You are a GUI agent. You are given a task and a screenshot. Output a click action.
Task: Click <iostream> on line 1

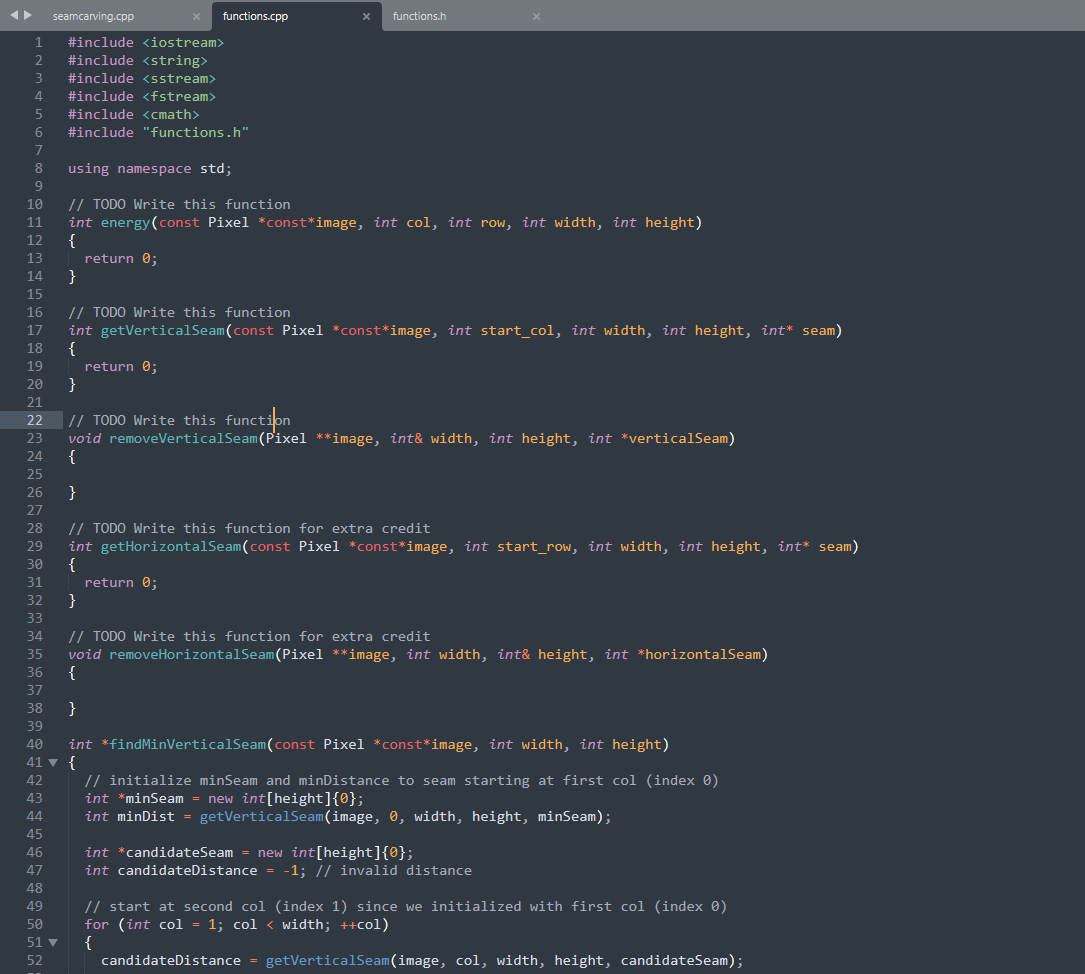[x=183, y=42]
